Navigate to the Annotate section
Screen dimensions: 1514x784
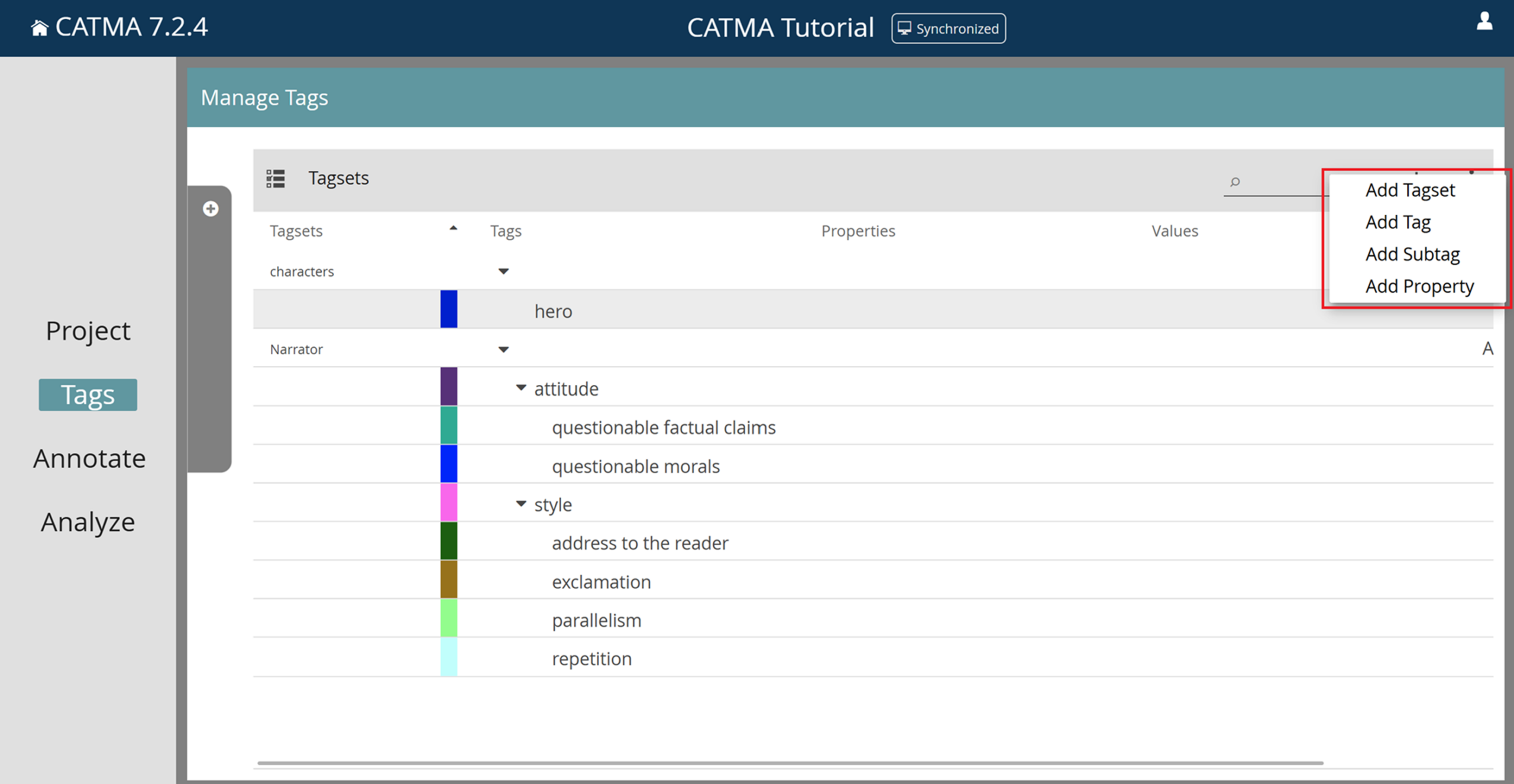(89, 457)
